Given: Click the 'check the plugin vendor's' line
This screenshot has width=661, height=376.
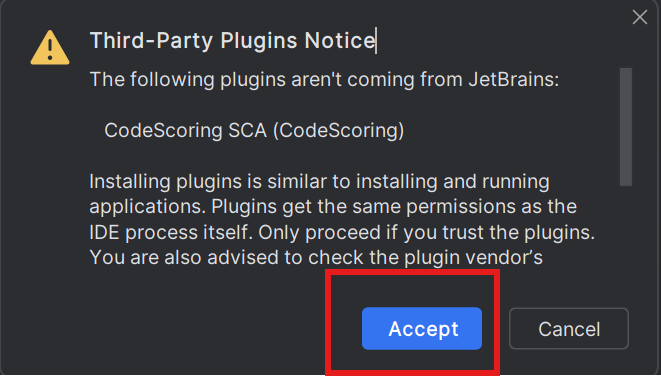Looking at the screenshot, I should (x=316, y=258).
